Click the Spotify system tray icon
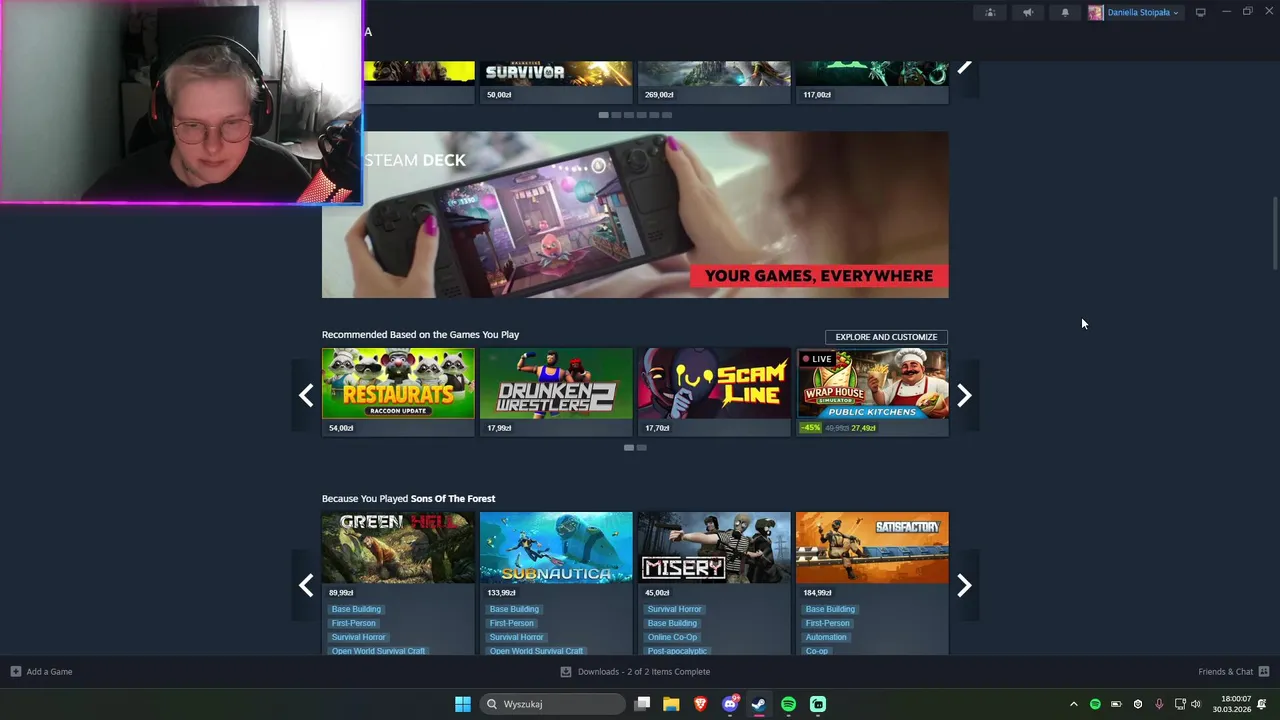The image size is (1280, 720). (1095, 704)
